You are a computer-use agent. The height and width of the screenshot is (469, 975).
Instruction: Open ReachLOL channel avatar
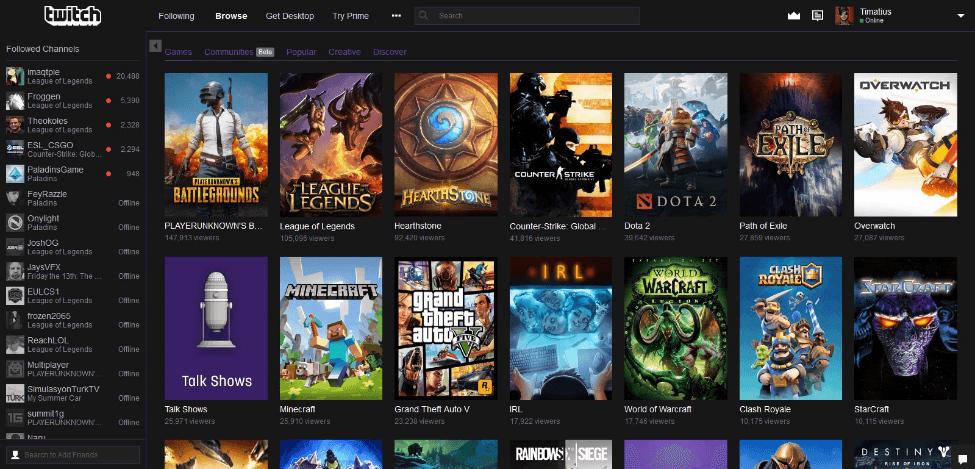click(x=15, y=345)
